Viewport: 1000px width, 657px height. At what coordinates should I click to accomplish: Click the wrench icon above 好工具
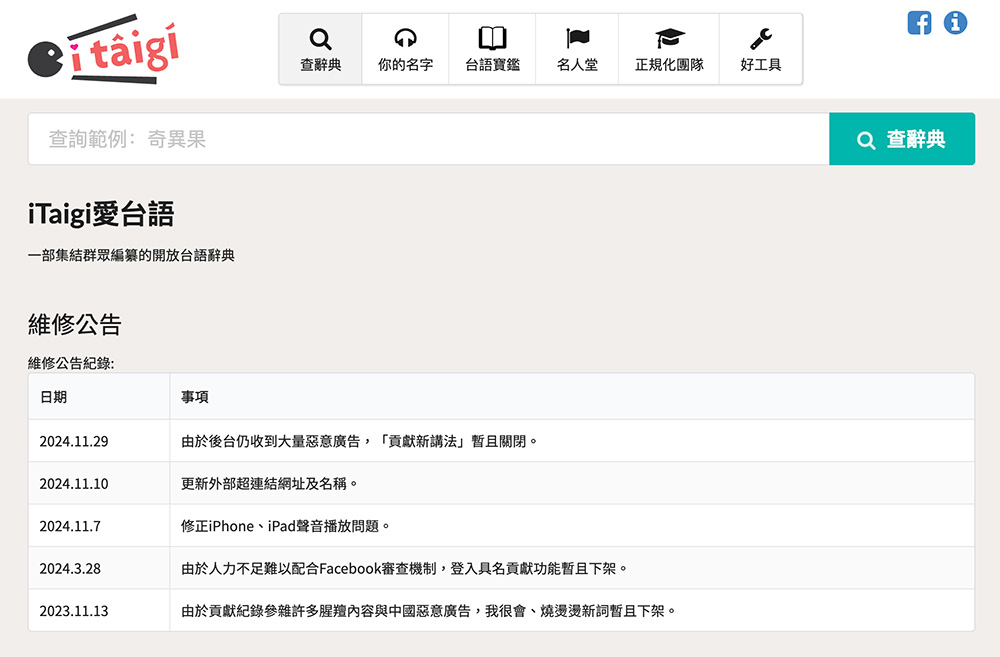761,39
